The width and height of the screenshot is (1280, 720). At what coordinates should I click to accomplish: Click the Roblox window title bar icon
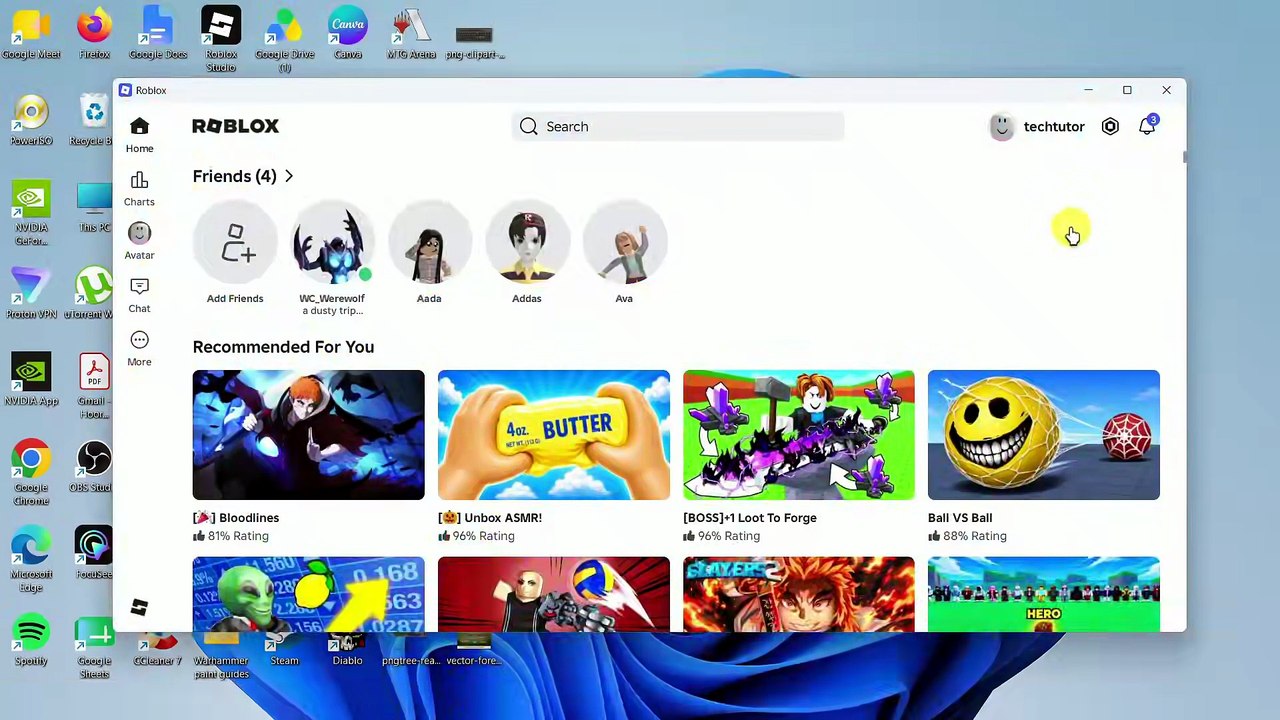tap(125, 90)
